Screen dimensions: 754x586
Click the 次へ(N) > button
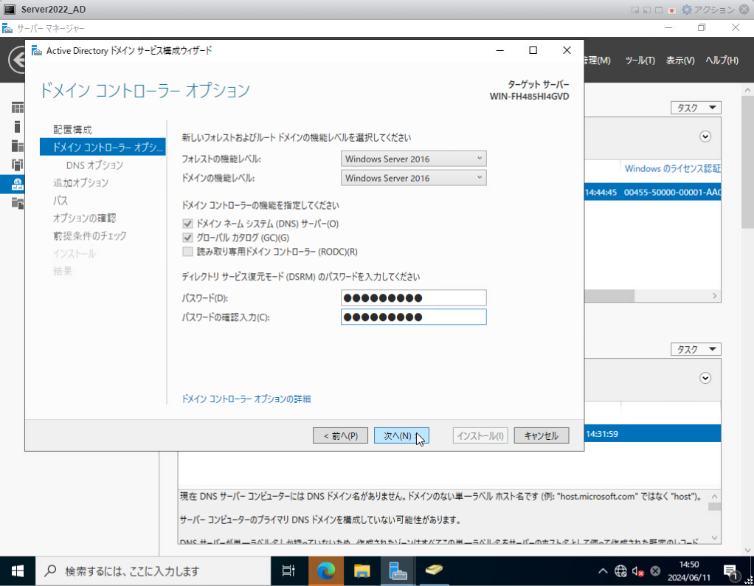[x=401, y=436]
